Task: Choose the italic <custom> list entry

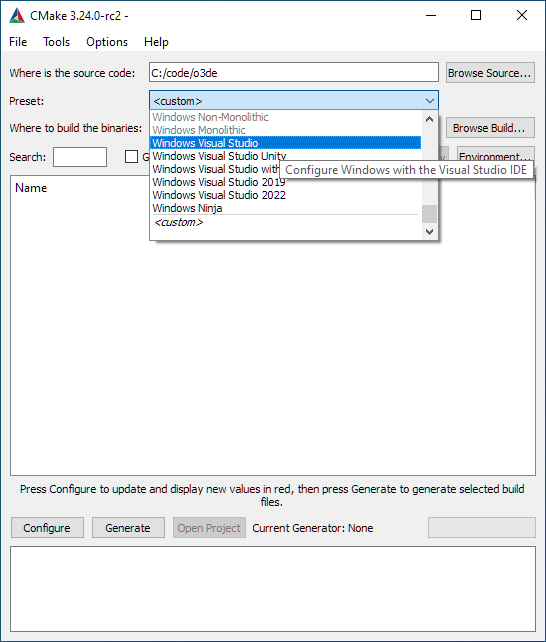Action: (178, 222)
